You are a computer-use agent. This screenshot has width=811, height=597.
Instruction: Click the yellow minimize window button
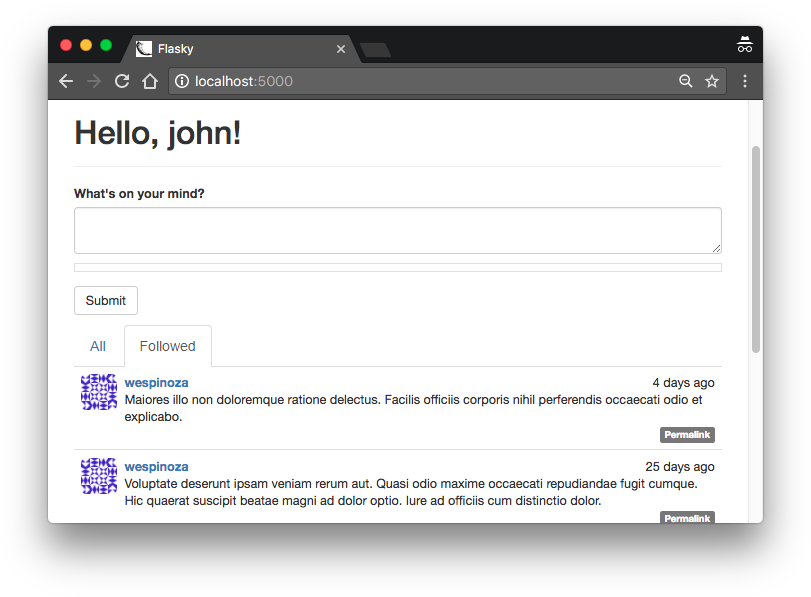[x=86, y=45]
